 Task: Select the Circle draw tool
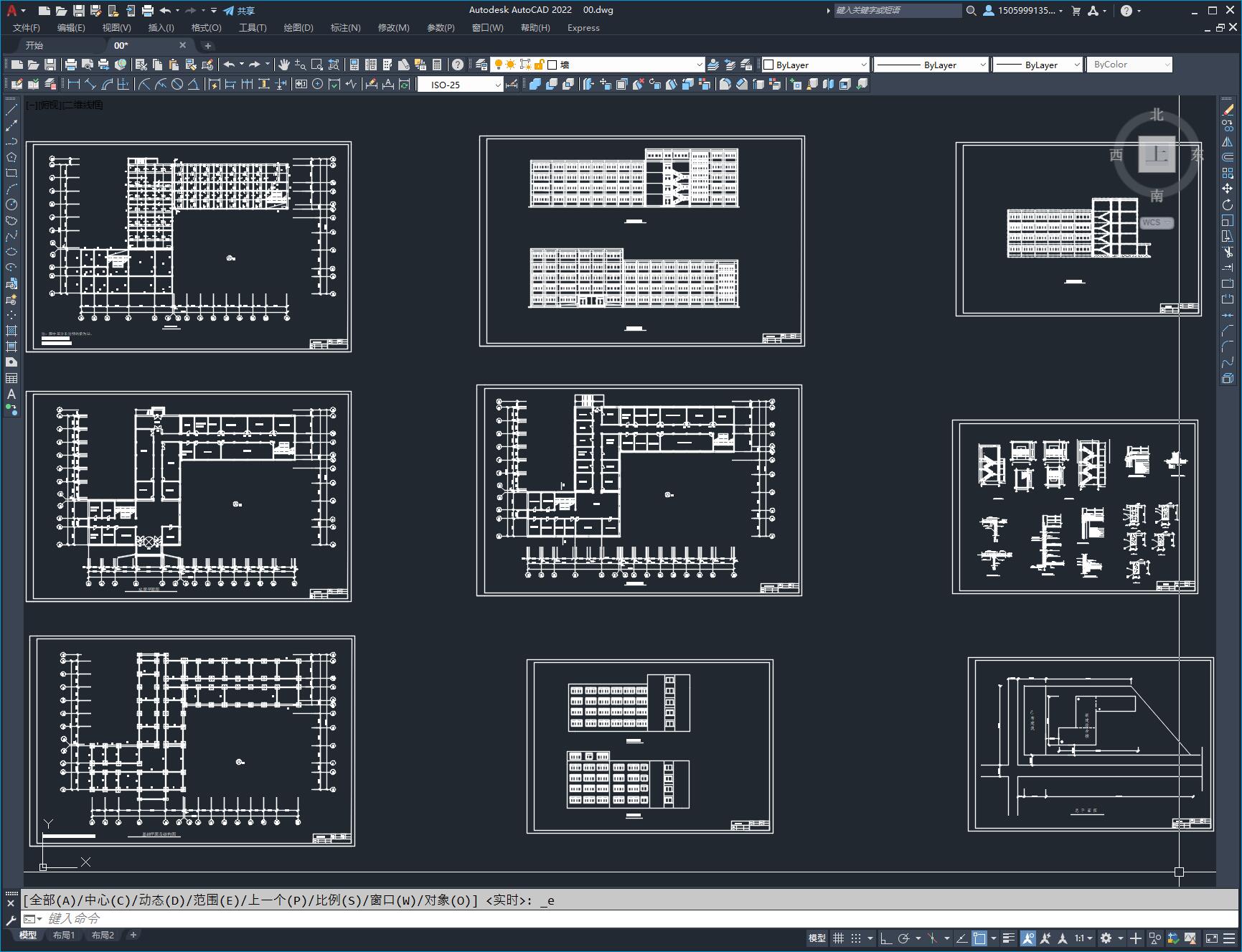[x=11, y=204]
